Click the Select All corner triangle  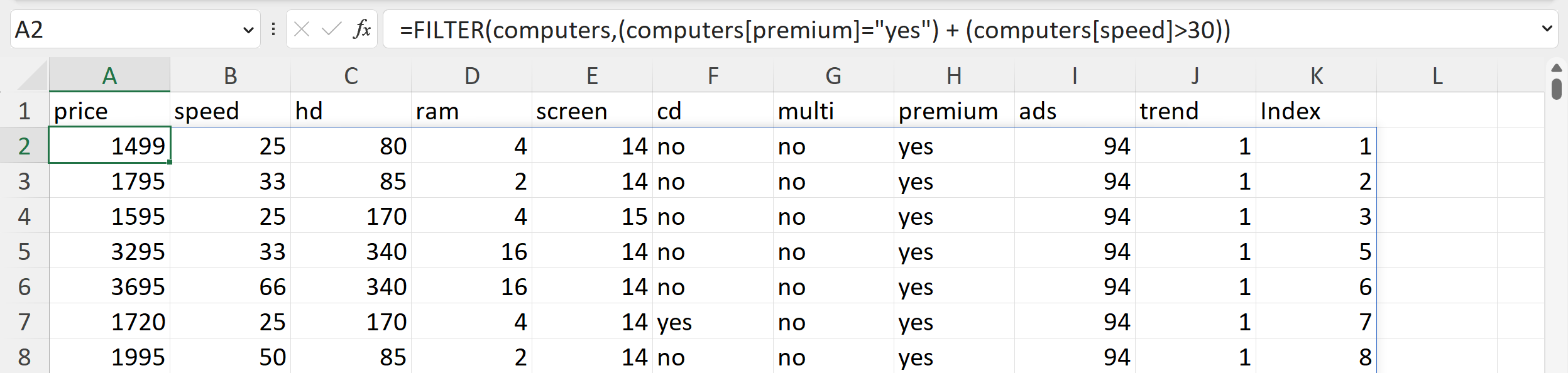click(33, 77)
